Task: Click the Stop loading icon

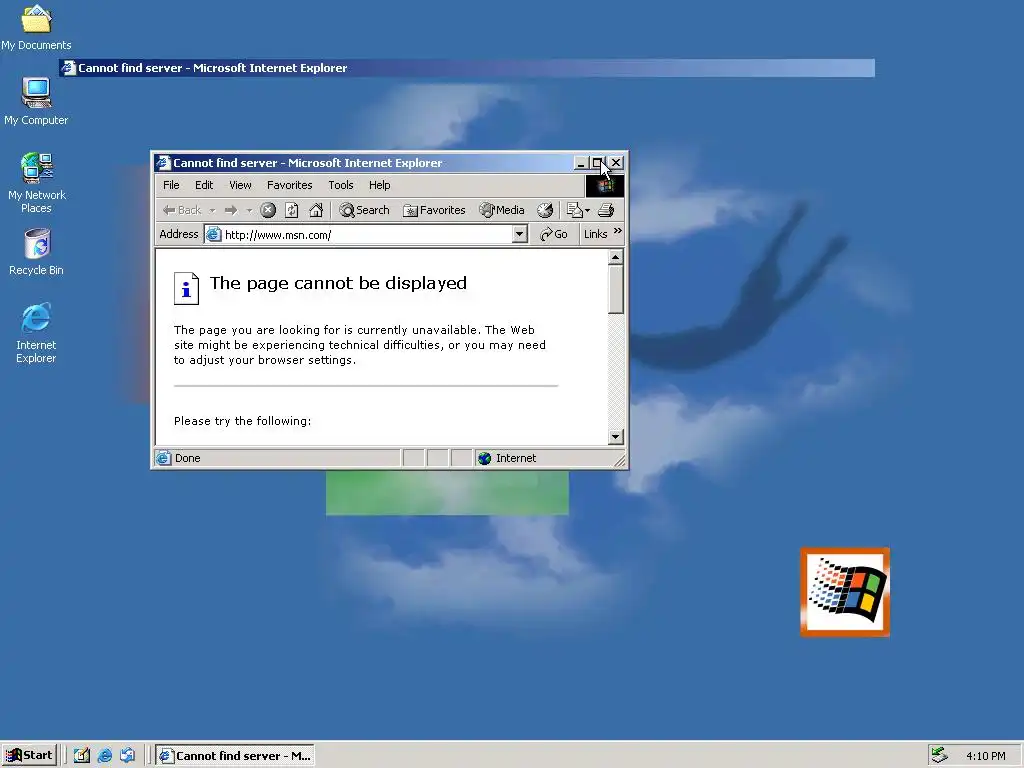Action: click(268, 210)
